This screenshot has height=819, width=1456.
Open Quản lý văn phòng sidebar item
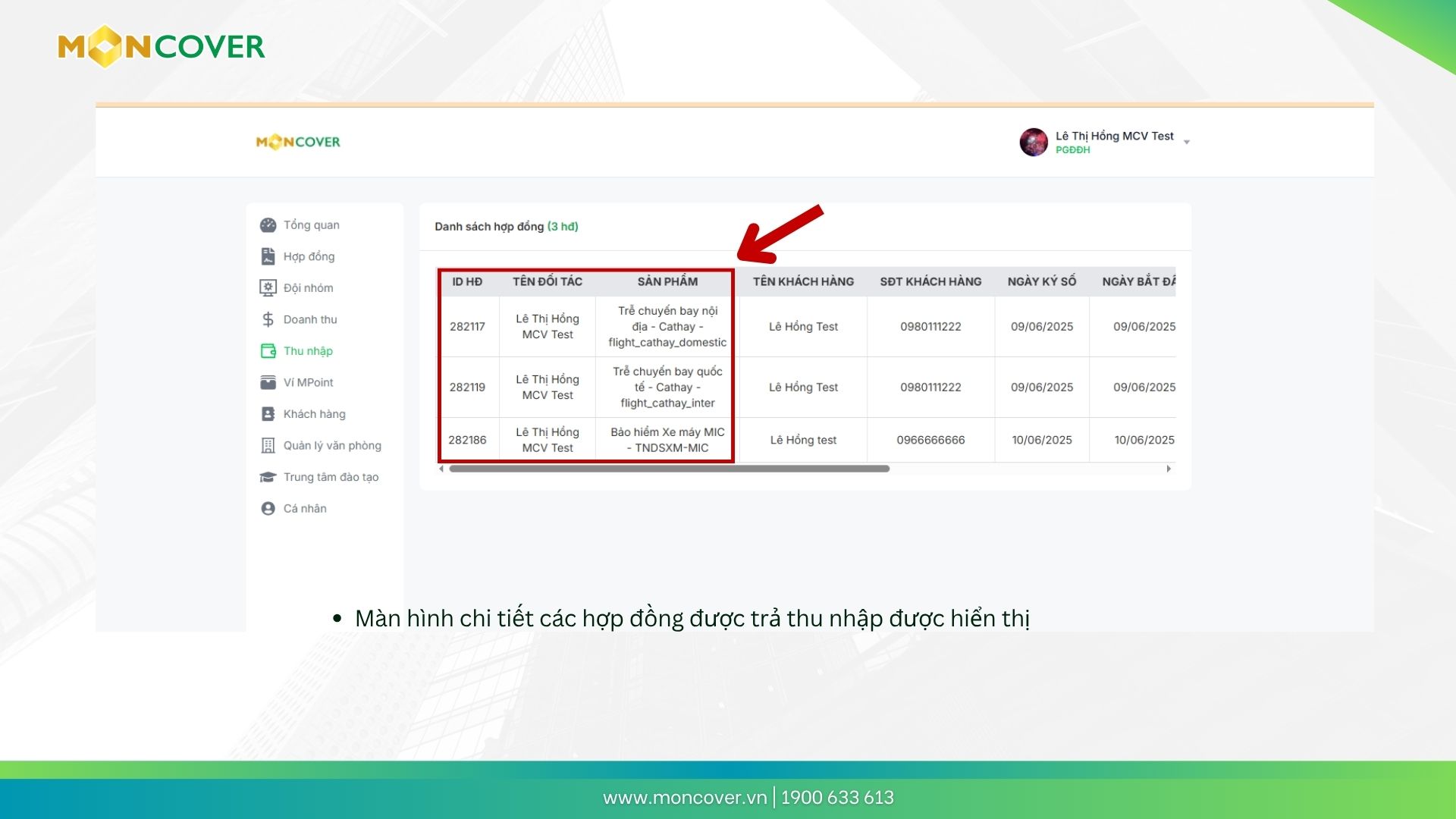332,446
